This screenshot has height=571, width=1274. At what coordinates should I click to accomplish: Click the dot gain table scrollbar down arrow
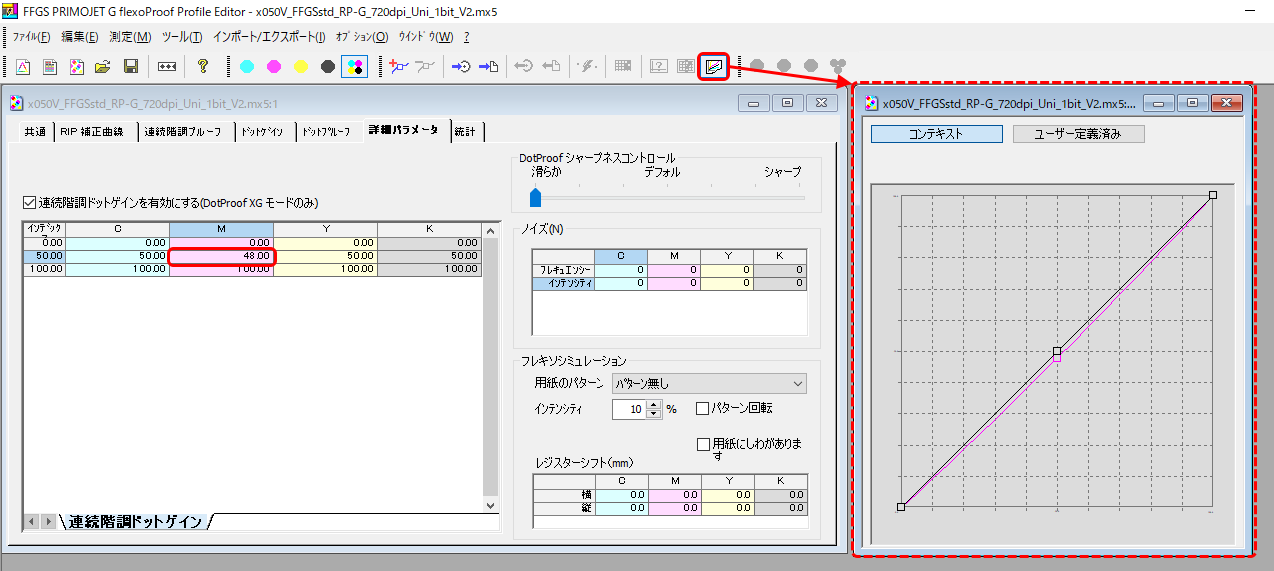click(490, 506)
